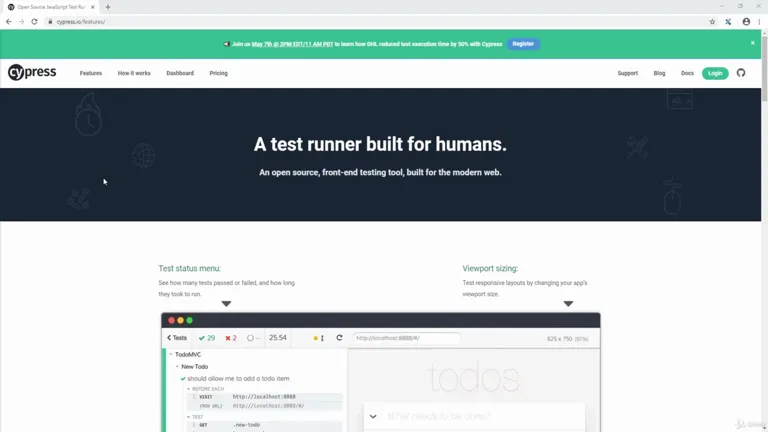The width and height of the screenshot is (768, 432).
Task: Open the Chrome profile avatar icon
Action: [x=746, y=22]
